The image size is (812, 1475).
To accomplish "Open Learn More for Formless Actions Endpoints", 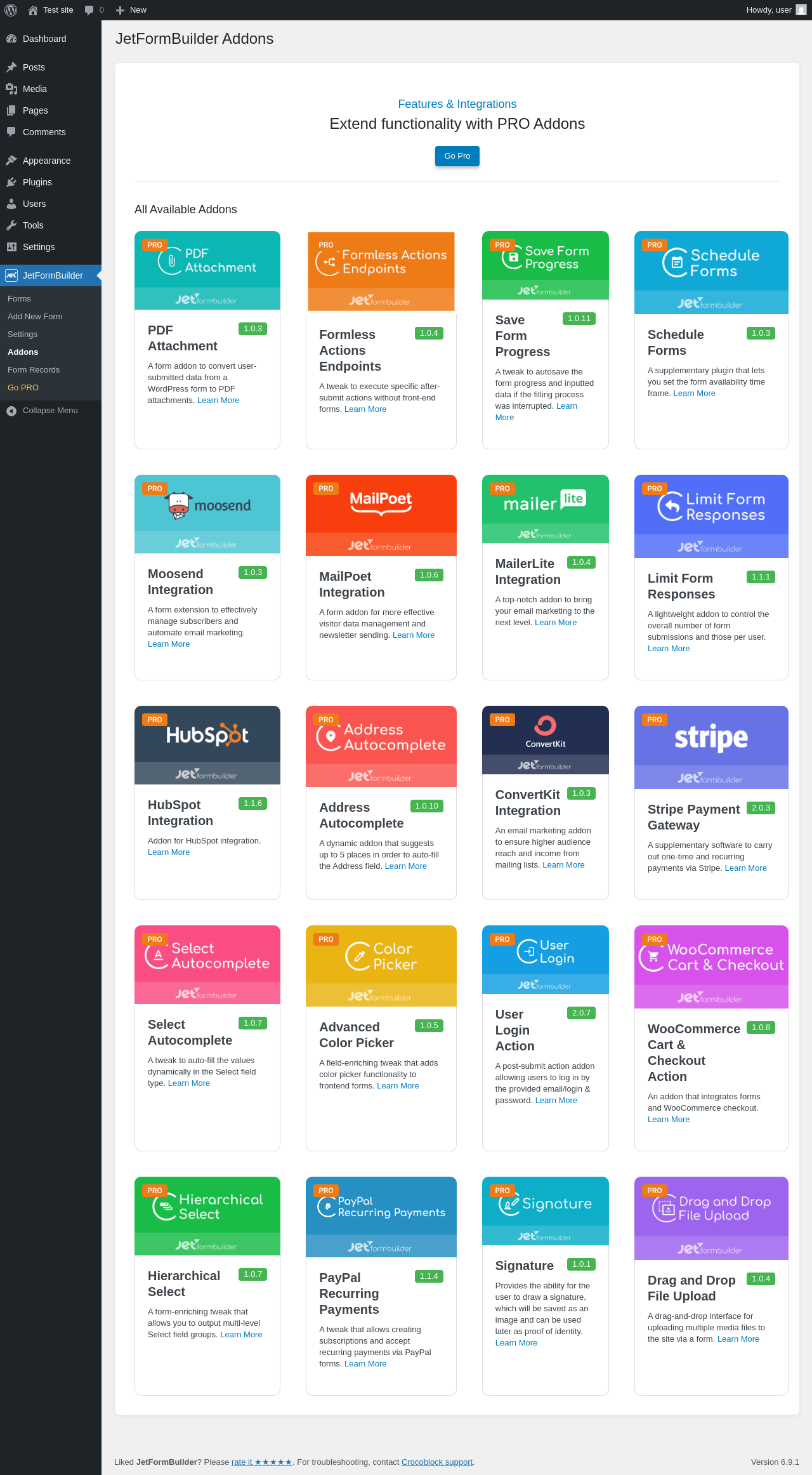I will click(365, 409).
